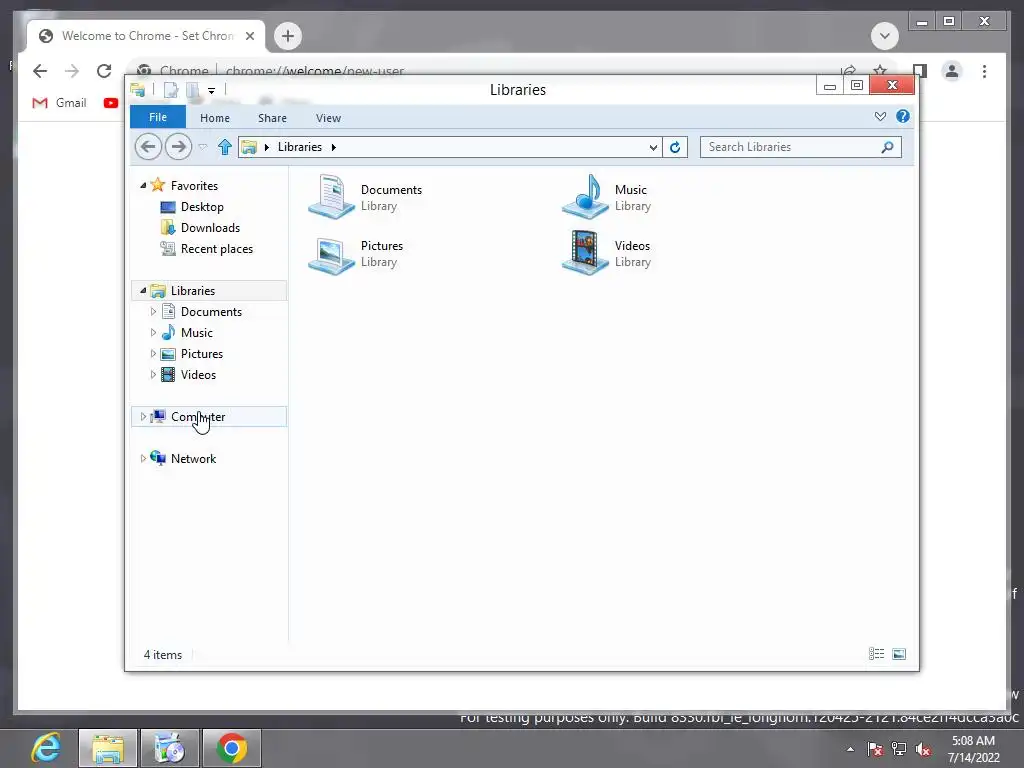
Task: Collapse the Favorites tree group
Action: [x=143, y=185]
